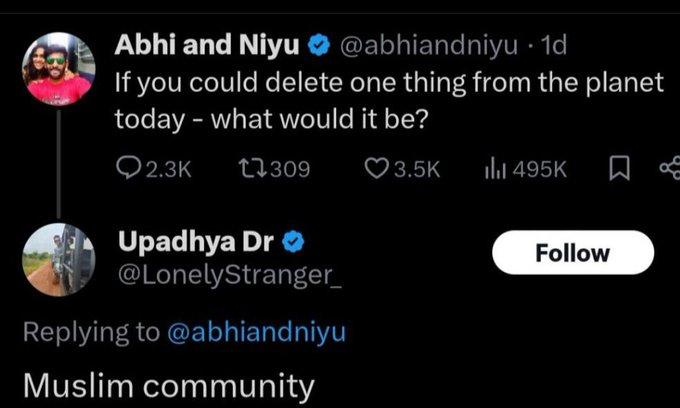Click the 1d timestamp on the tweet
The image size is (680, 408).
pos(553,46)
